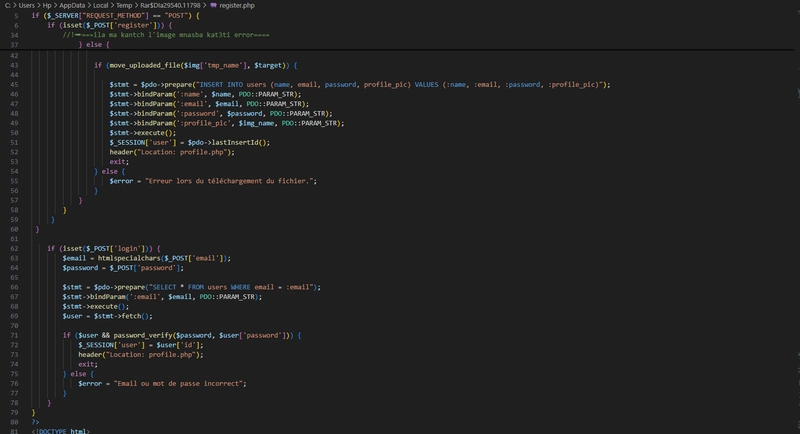Click the '} else {' on line 54
Viewport: 800px width, 434px height.
pyautogui.click(x=109, y=171)
